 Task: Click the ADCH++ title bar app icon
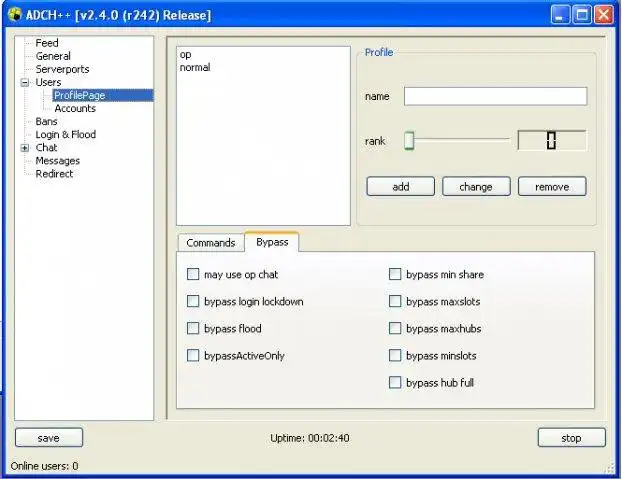coord(14,15)
